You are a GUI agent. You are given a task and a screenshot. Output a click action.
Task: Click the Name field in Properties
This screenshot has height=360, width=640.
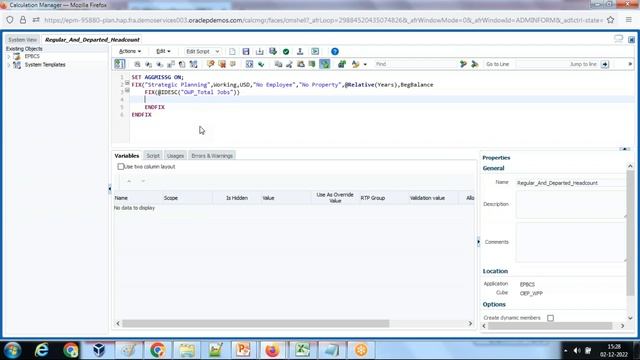[570, 183]
